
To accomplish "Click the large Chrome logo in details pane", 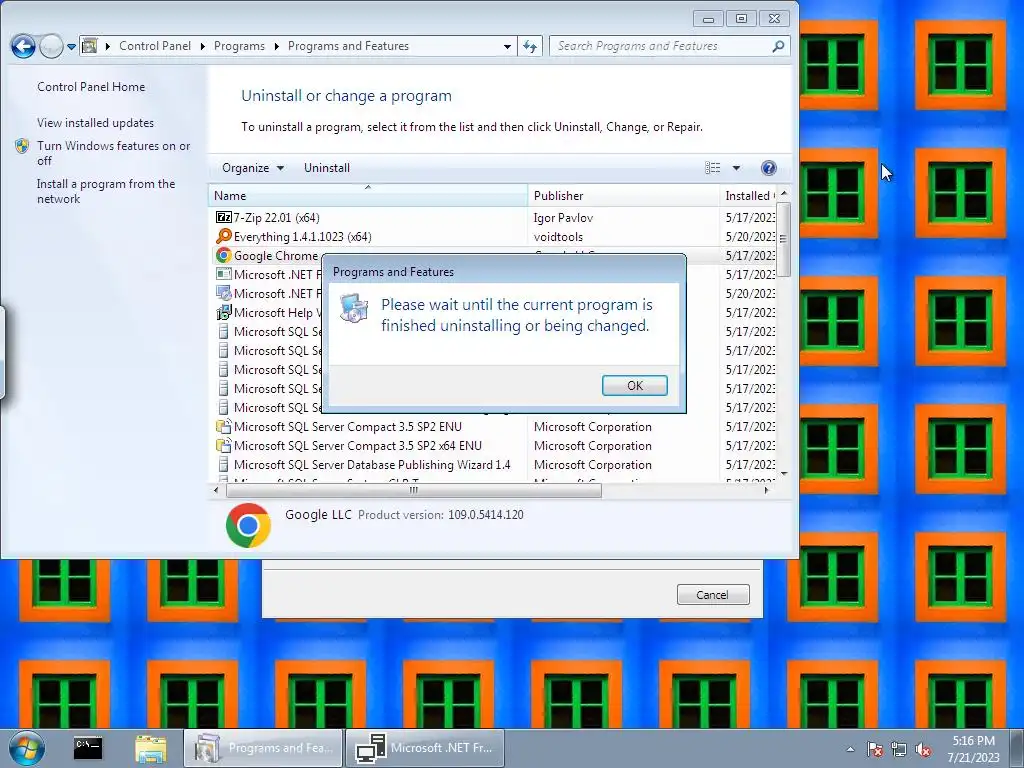I will (248, 525).
